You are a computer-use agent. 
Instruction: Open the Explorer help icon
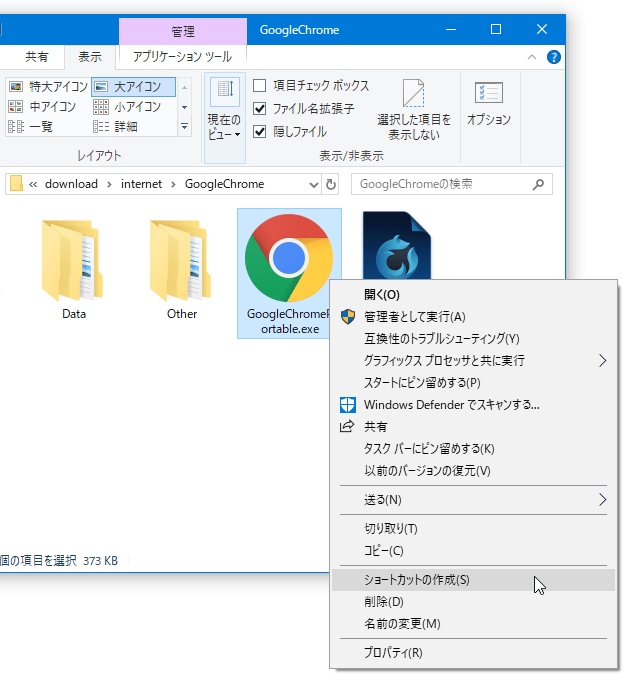point(554,57)
